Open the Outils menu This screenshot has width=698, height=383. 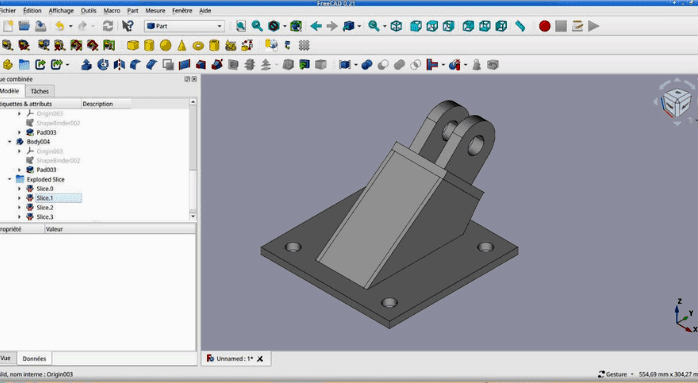click(x=89, y=11)
